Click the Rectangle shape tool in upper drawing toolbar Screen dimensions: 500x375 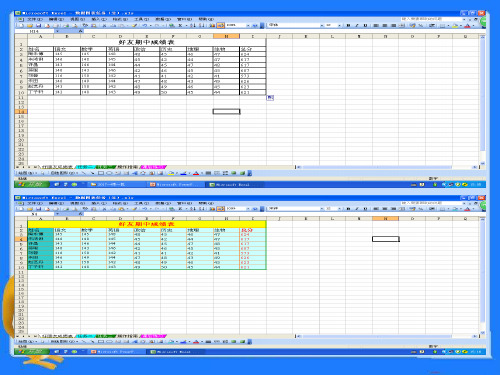point(101,173)
